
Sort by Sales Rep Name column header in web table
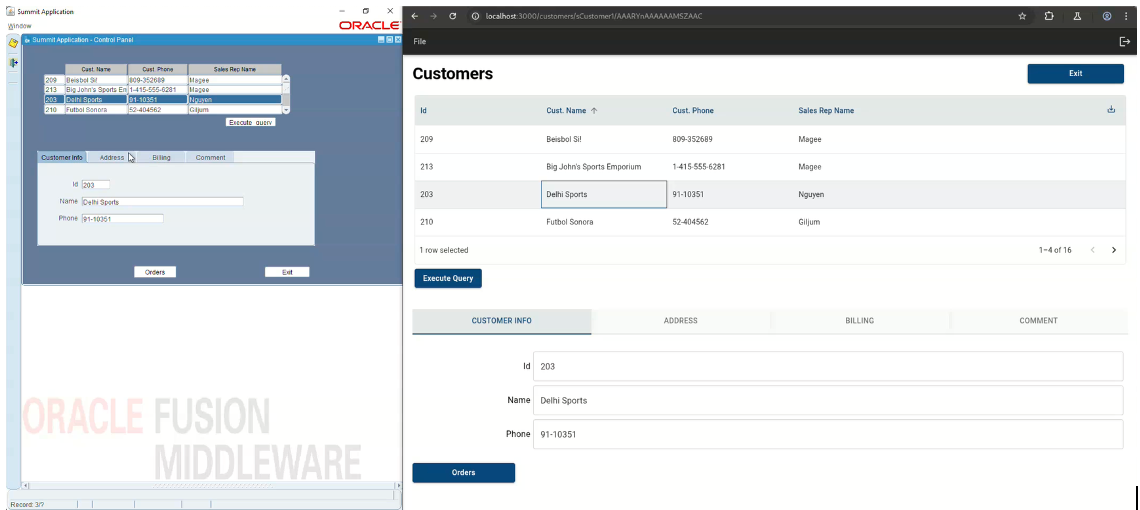[826, 111]
